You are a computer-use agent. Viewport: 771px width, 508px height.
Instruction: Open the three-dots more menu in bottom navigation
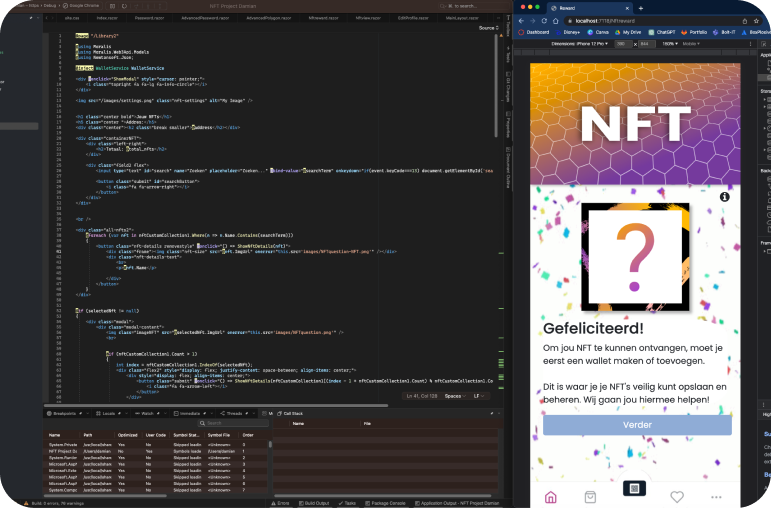tap(716, 496)
